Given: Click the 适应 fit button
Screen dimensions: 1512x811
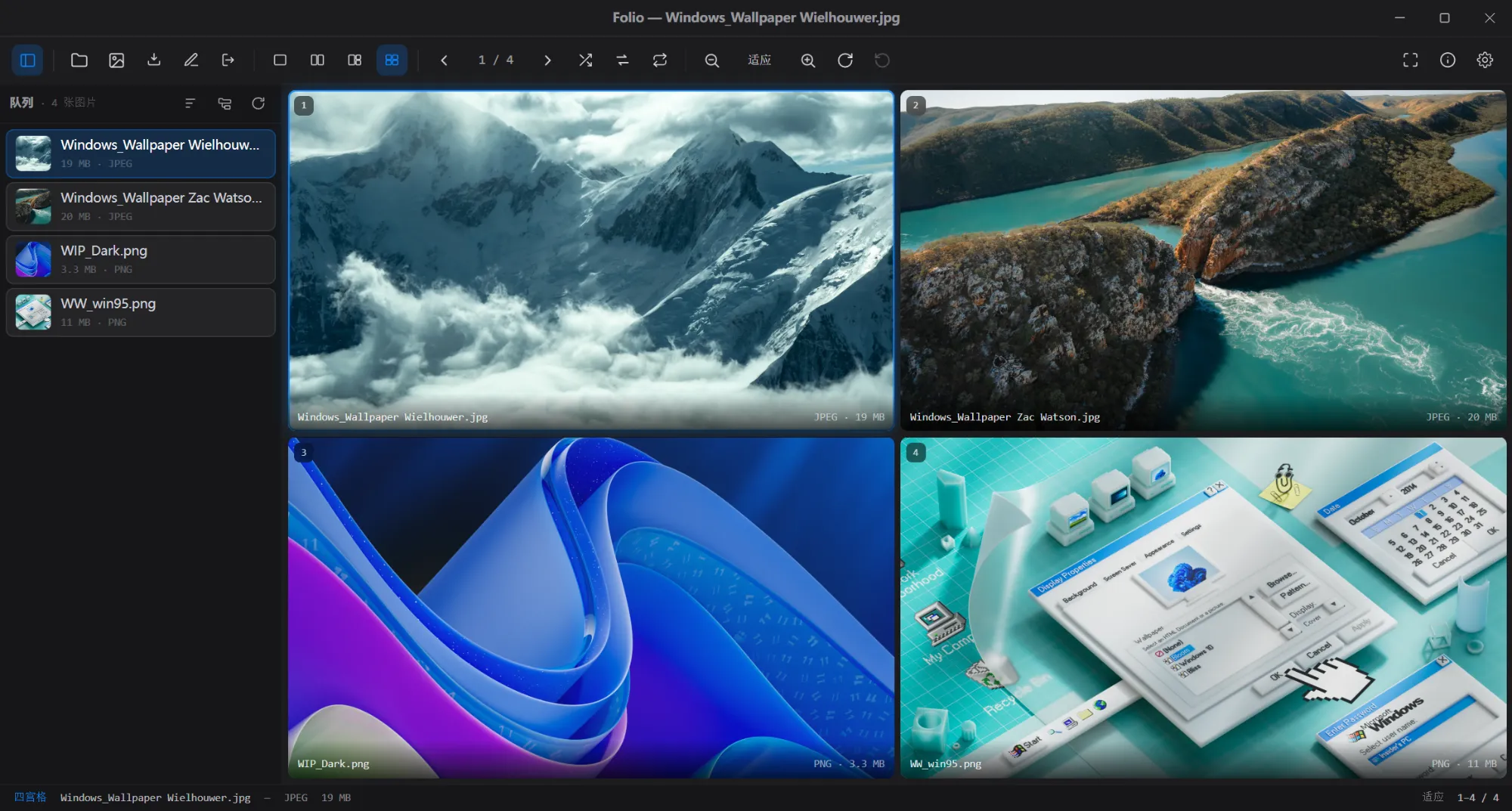Looking at the screenshot, I should 760,60.
